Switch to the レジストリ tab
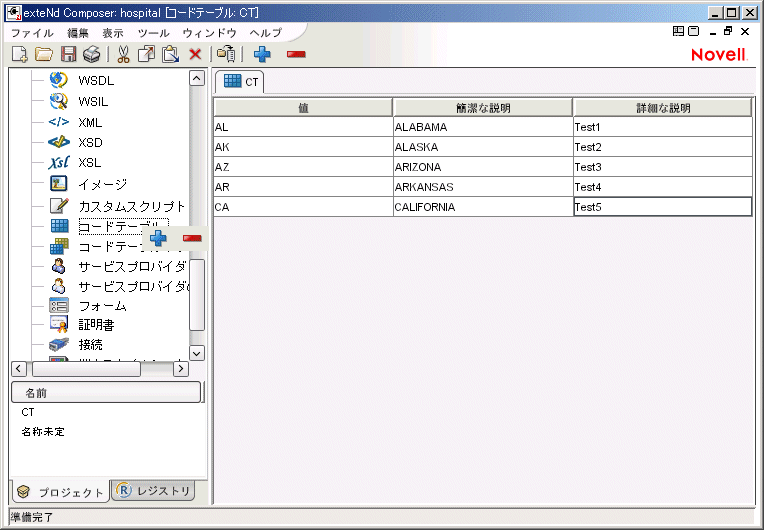 coord(154,491)
